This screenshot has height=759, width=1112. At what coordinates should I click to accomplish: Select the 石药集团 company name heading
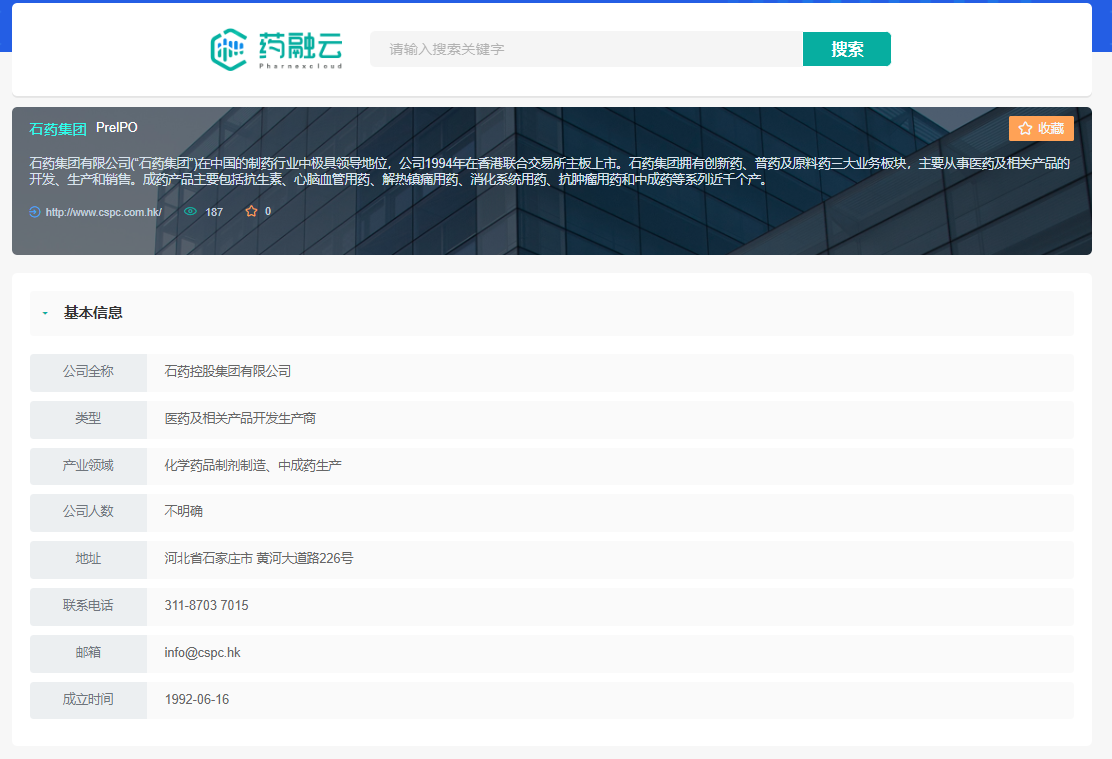tap(58, 129)
